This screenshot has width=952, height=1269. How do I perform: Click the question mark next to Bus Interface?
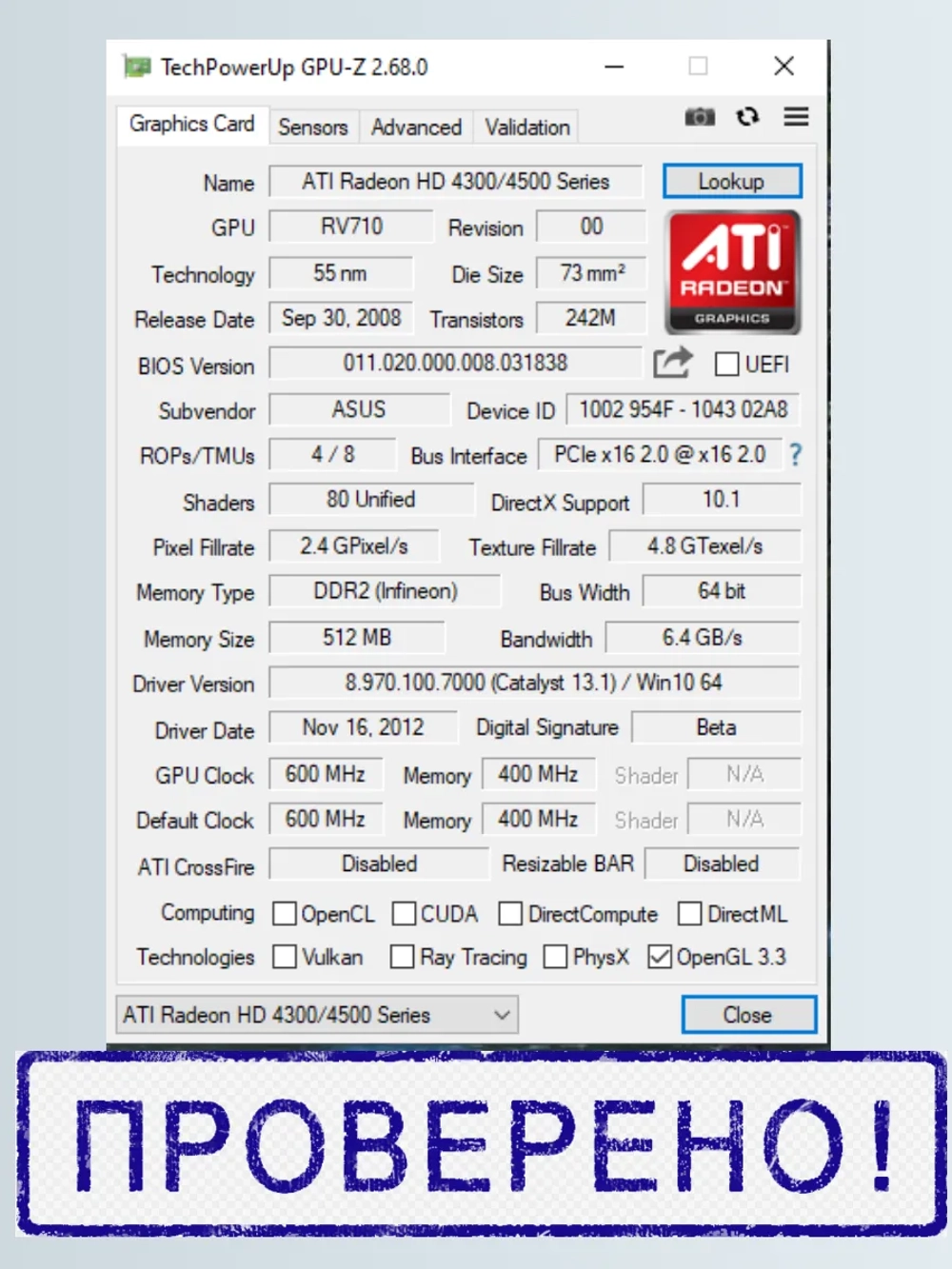[796, 455]
